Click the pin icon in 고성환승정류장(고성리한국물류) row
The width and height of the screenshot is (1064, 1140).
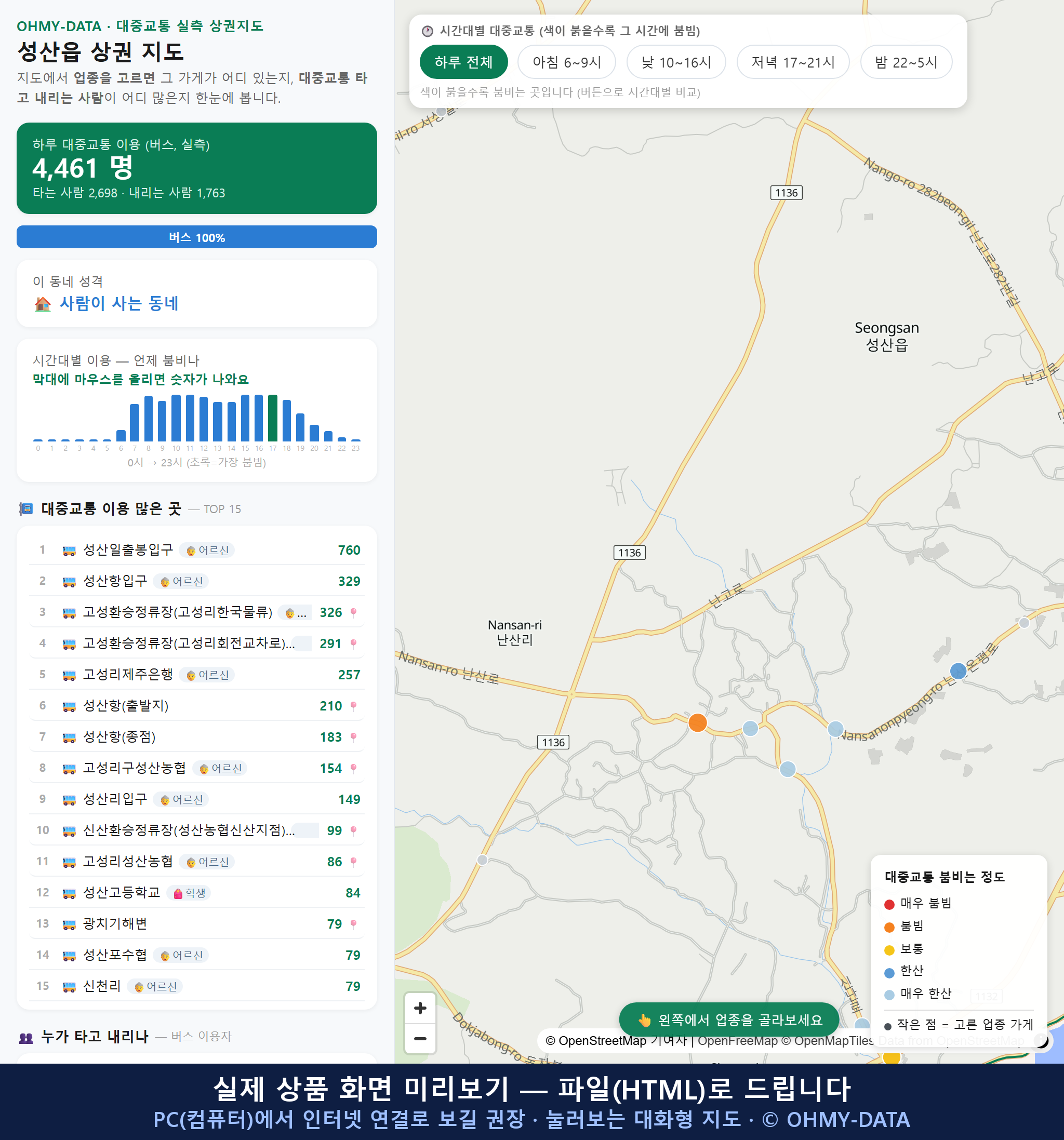tap(353, 612)
